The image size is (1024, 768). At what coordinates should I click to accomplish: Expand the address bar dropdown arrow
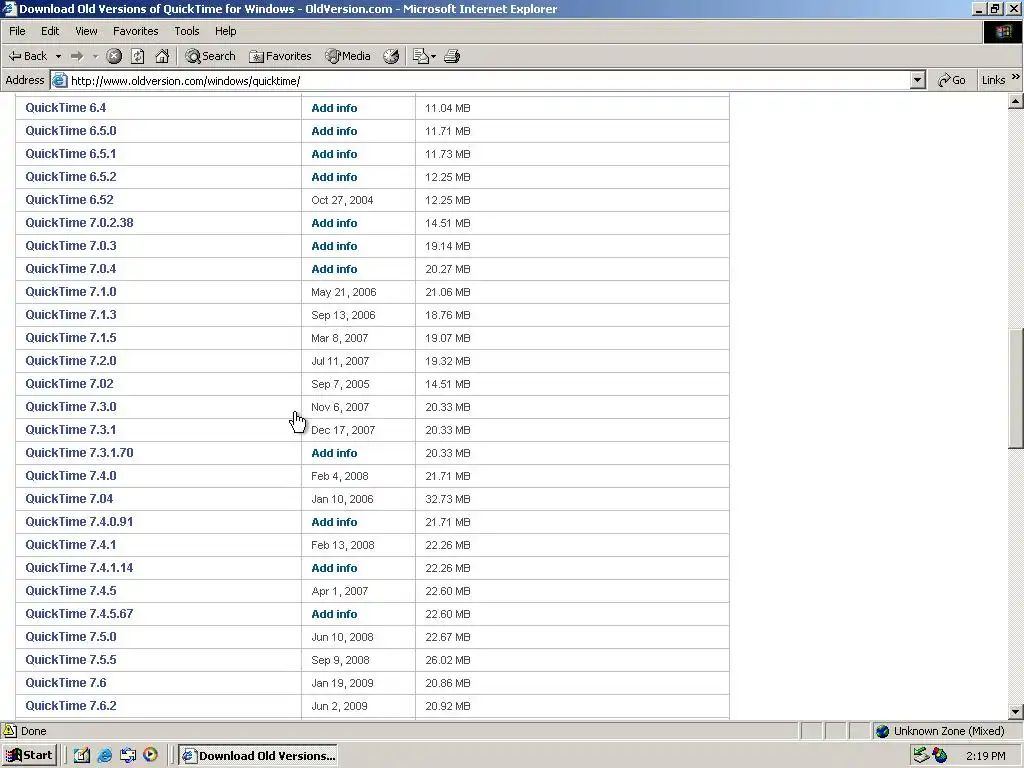coord(918,80)
